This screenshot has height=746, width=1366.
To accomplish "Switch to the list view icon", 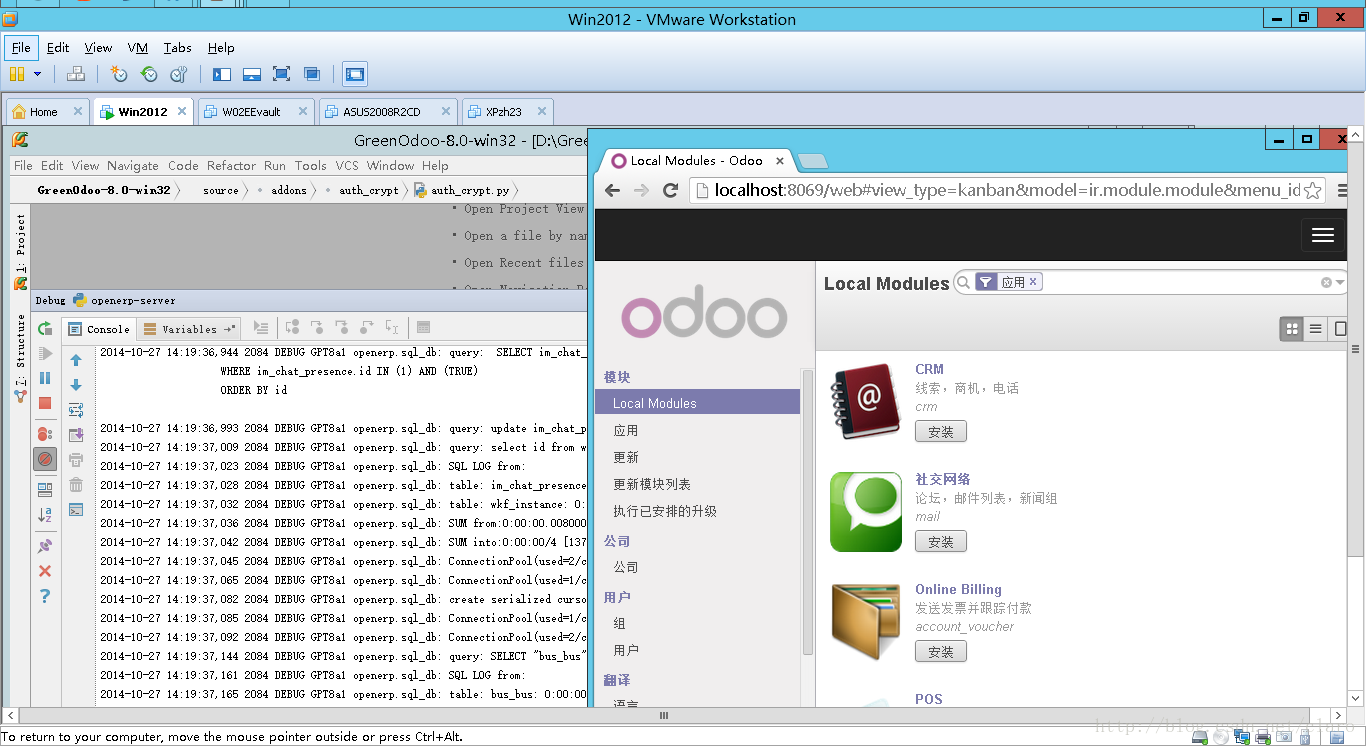I will click(x=1316, y=328).
